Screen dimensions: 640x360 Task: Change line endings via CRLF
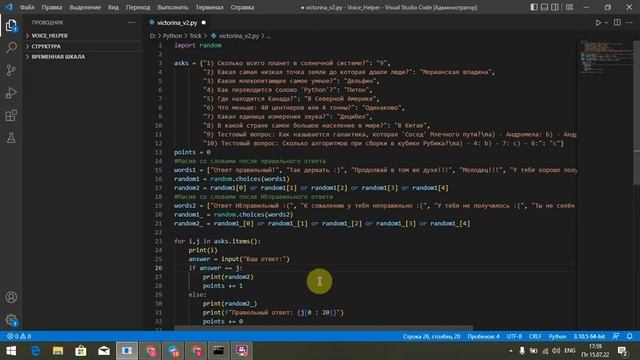(x=535, y=336)
